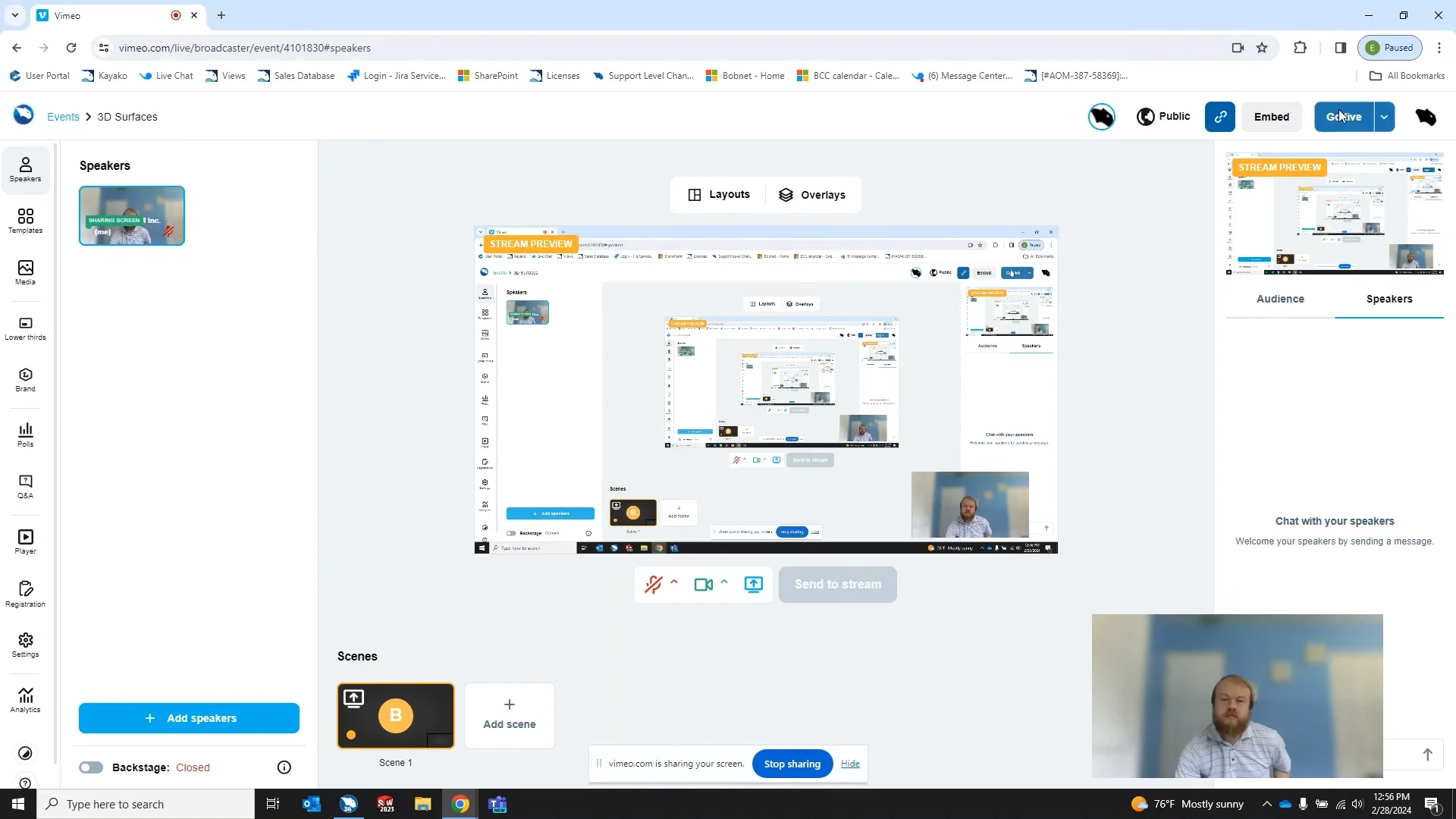Open the Q&A sidebar panel
The image size is (1456, 819).
(25, 487)
